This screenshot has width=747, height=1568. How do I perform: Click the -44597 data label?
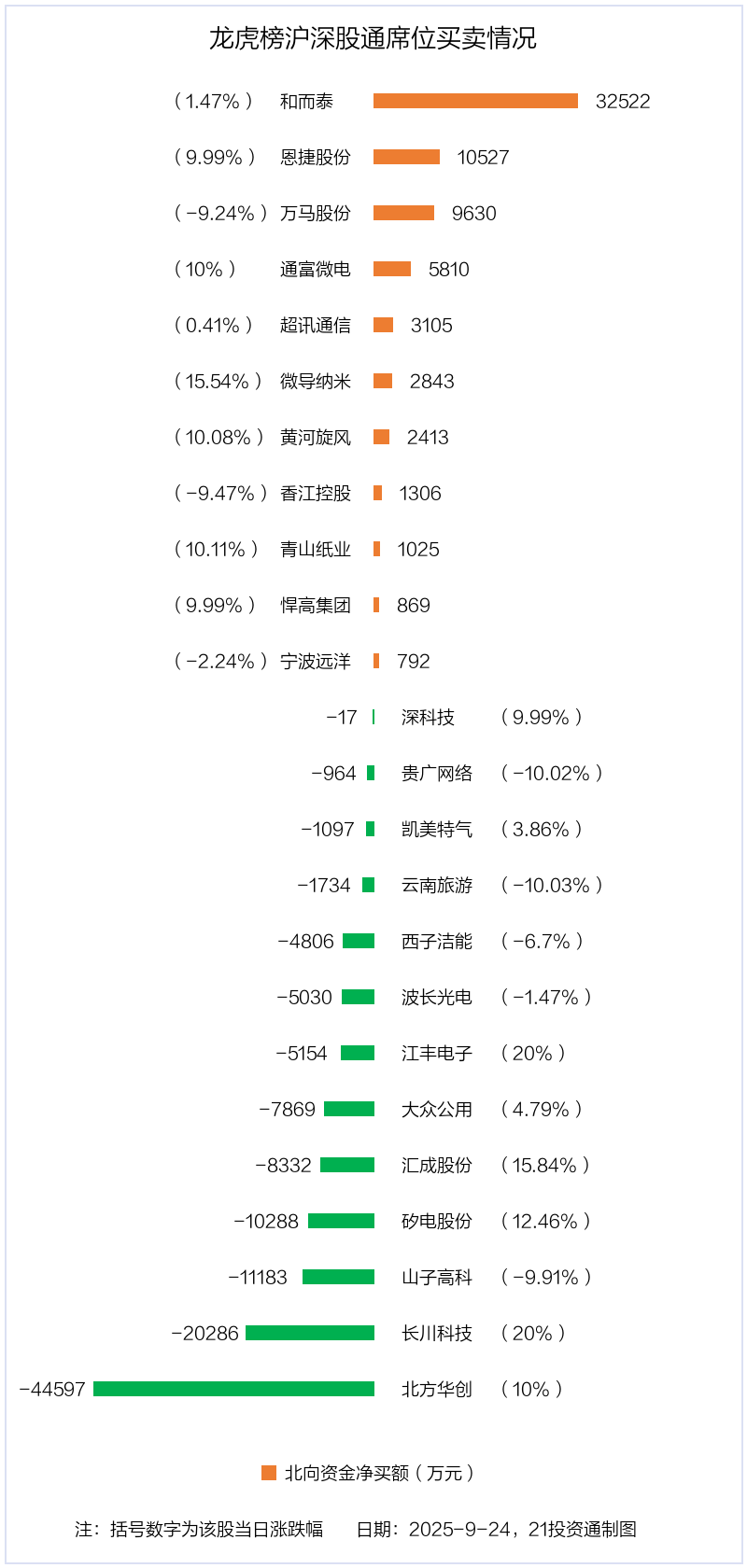(52, 1389)
